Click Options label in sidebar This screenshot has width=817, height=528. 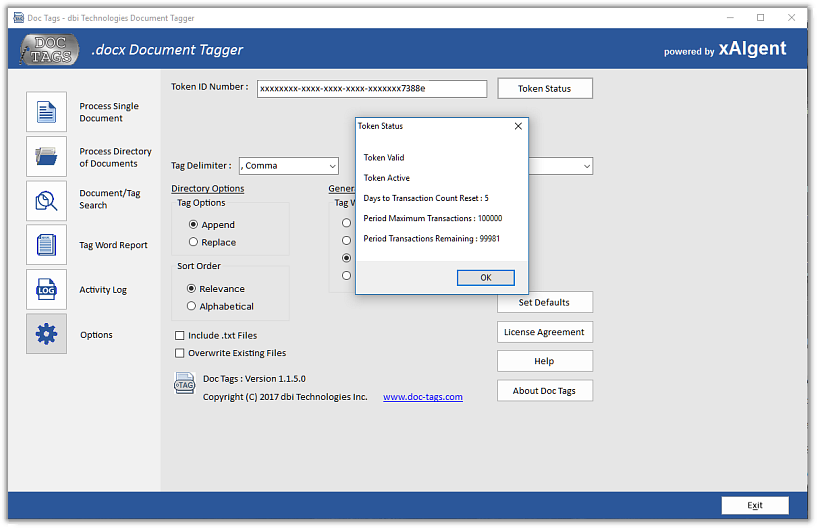point(96,335)
